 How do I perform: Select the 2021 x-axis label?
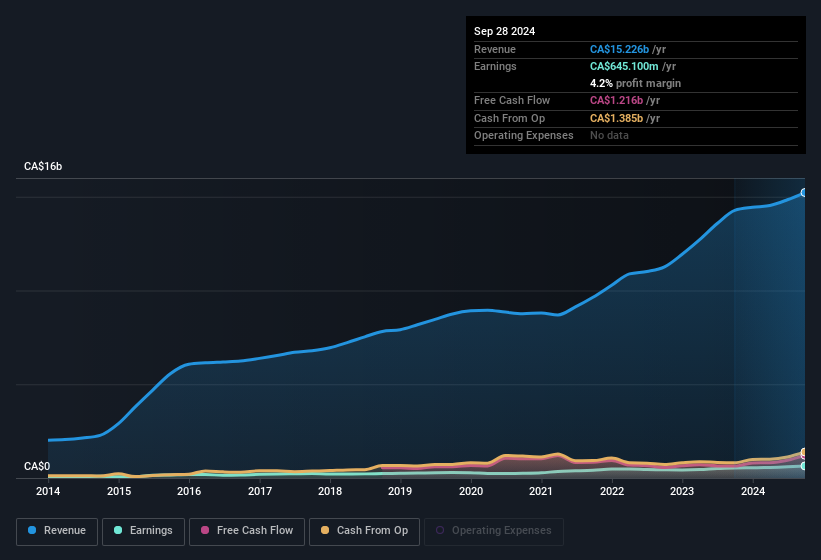coord(541,491)
